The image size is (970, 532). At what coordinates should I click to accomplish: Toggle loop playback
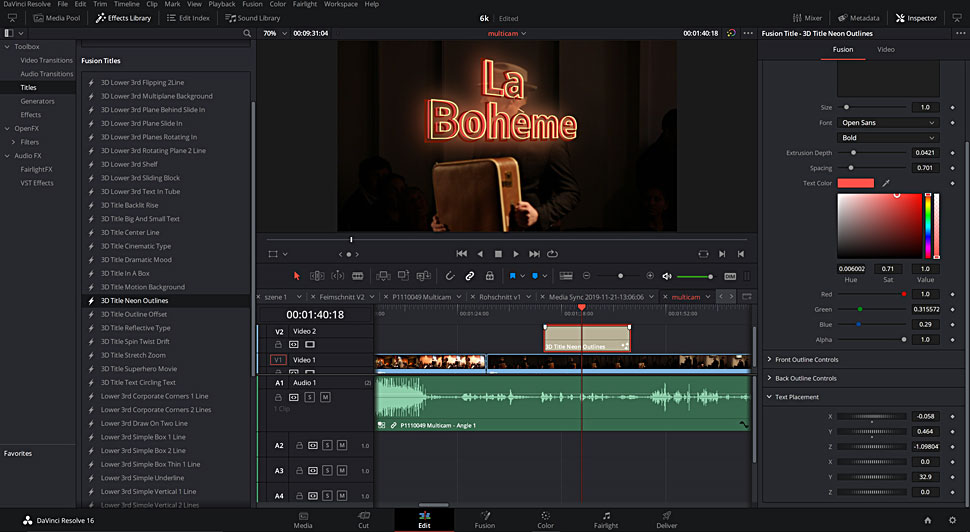pos(552,254)
